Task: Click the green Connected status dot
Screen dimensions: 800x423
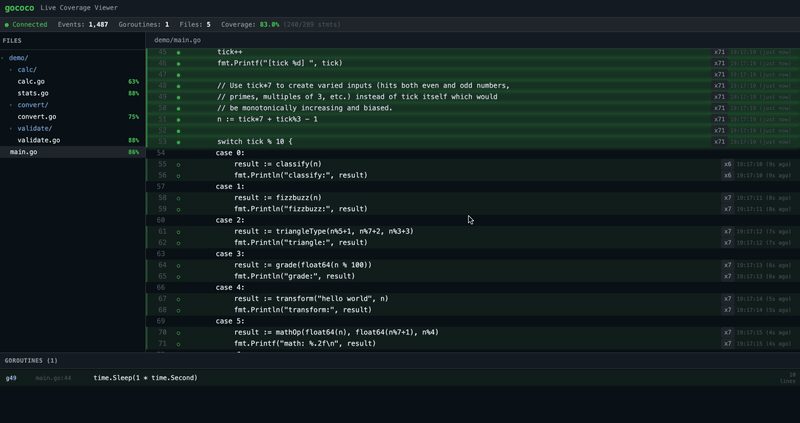Action: click(x=7, y=24)
